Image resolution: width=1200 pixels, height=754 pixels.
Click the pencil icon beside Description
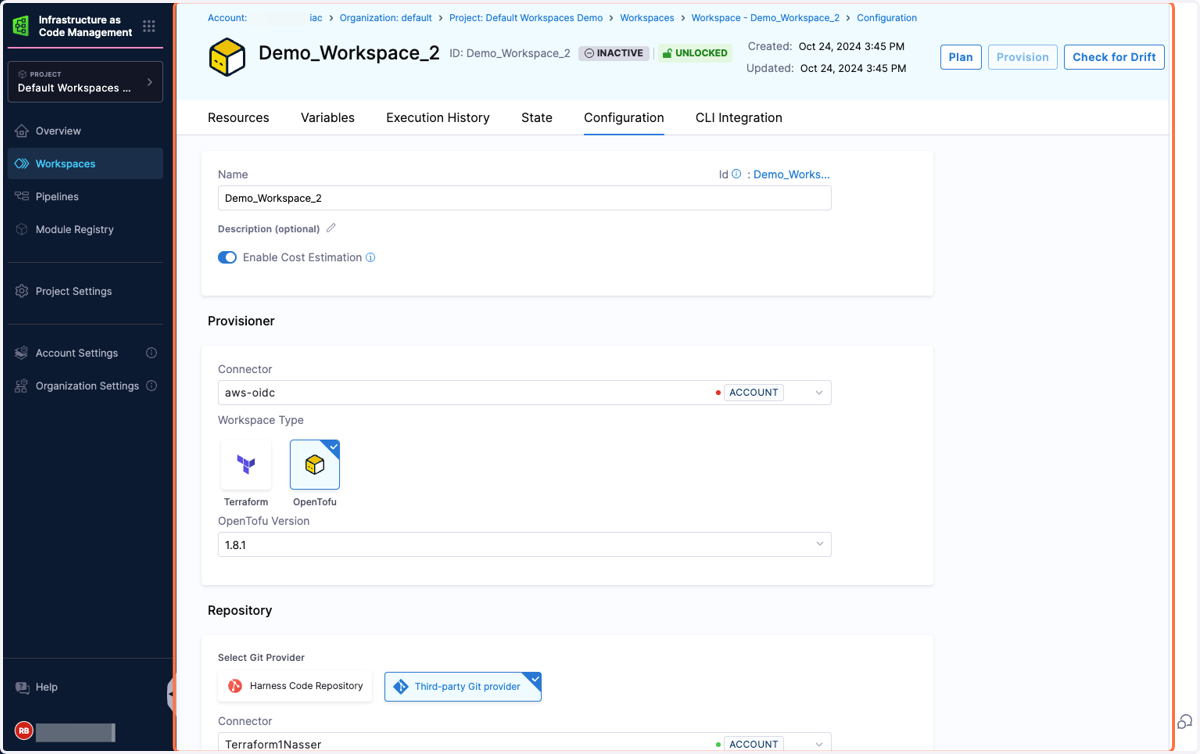coord(331,229)
